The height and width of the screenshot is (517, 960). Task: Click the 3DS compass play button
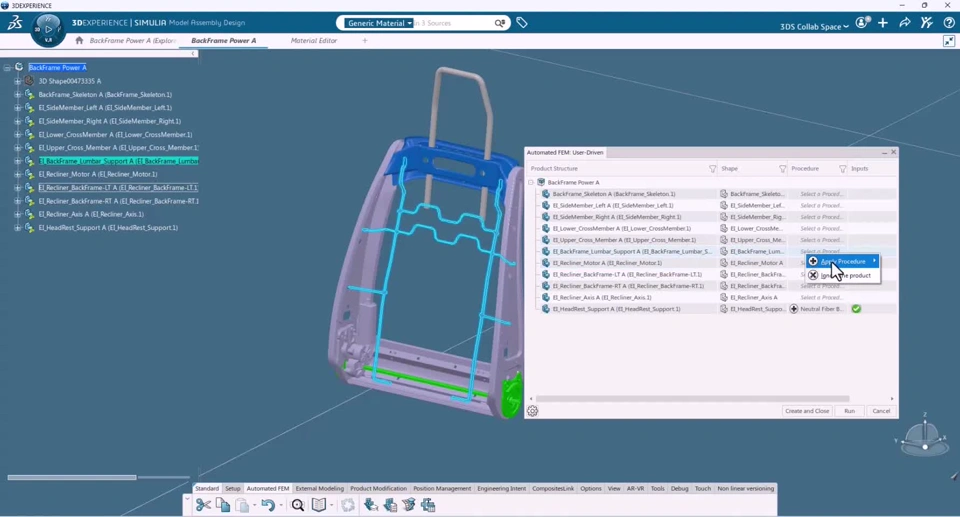tap(48, 29)
